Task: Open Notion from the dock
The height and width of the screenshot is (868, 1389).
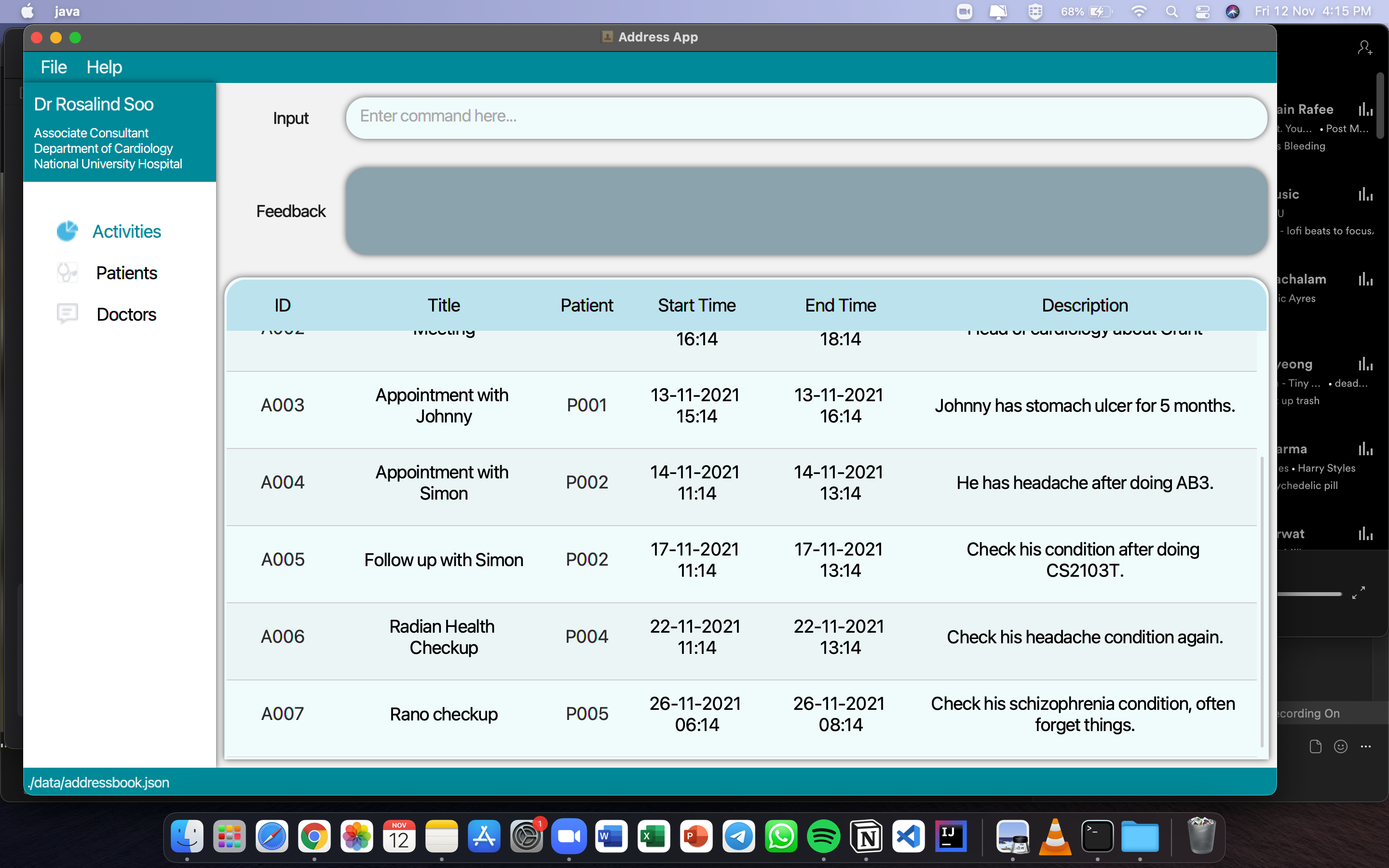Action: (x=866, y=837)
